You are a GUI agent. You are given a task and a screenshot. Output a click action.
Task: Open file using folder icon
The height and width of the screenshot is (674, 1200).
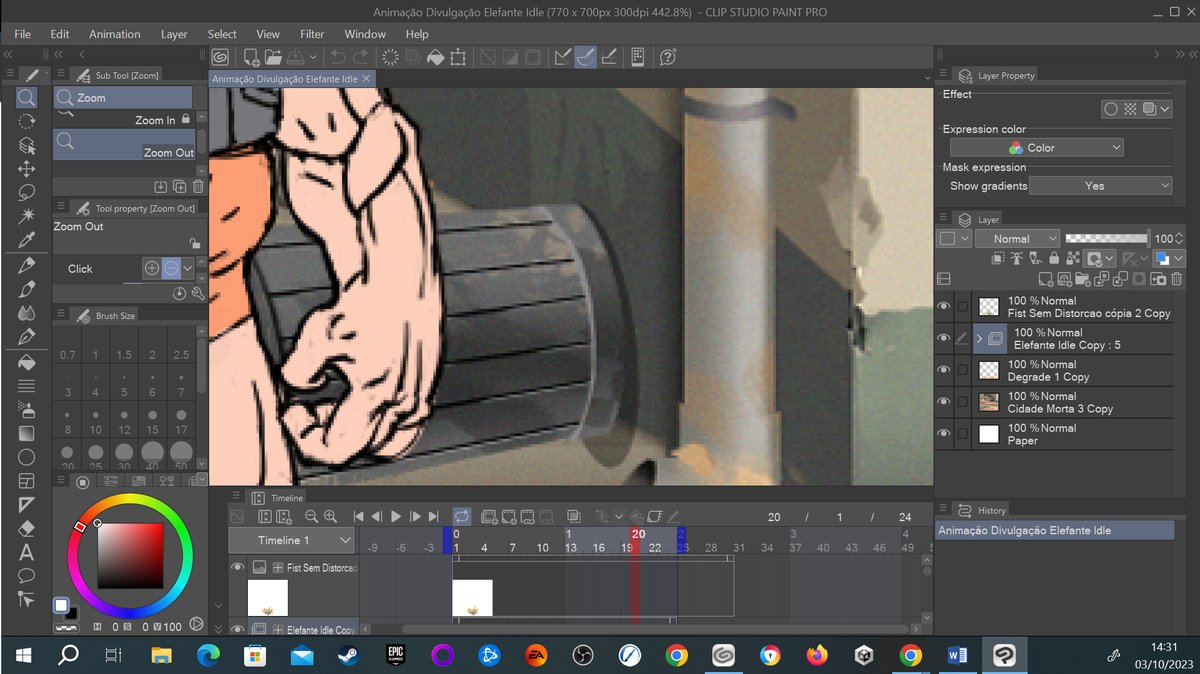[x=272, y=57]
